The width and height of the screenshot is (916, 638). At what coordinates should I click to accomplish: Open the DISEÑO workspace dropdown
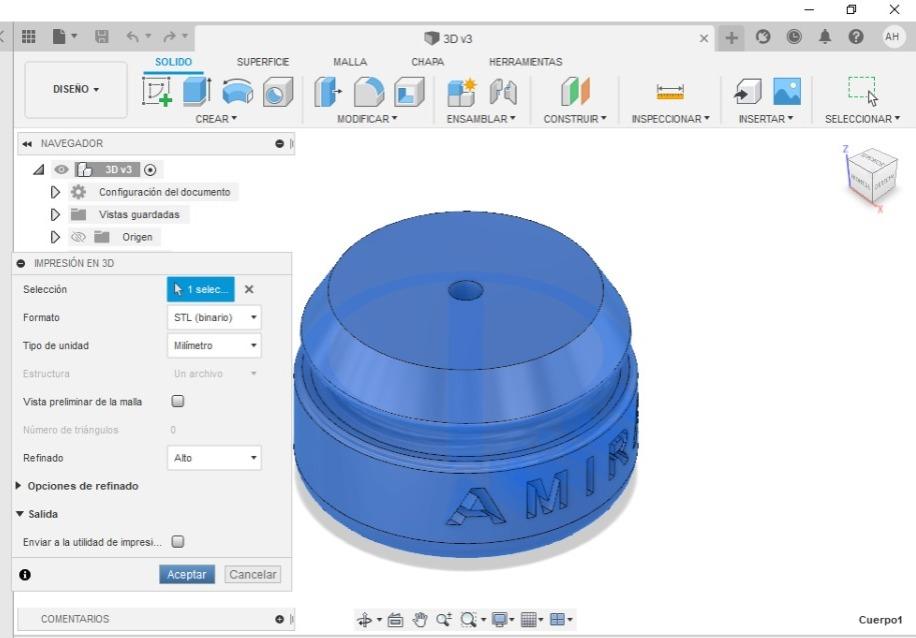pos(76,89)
